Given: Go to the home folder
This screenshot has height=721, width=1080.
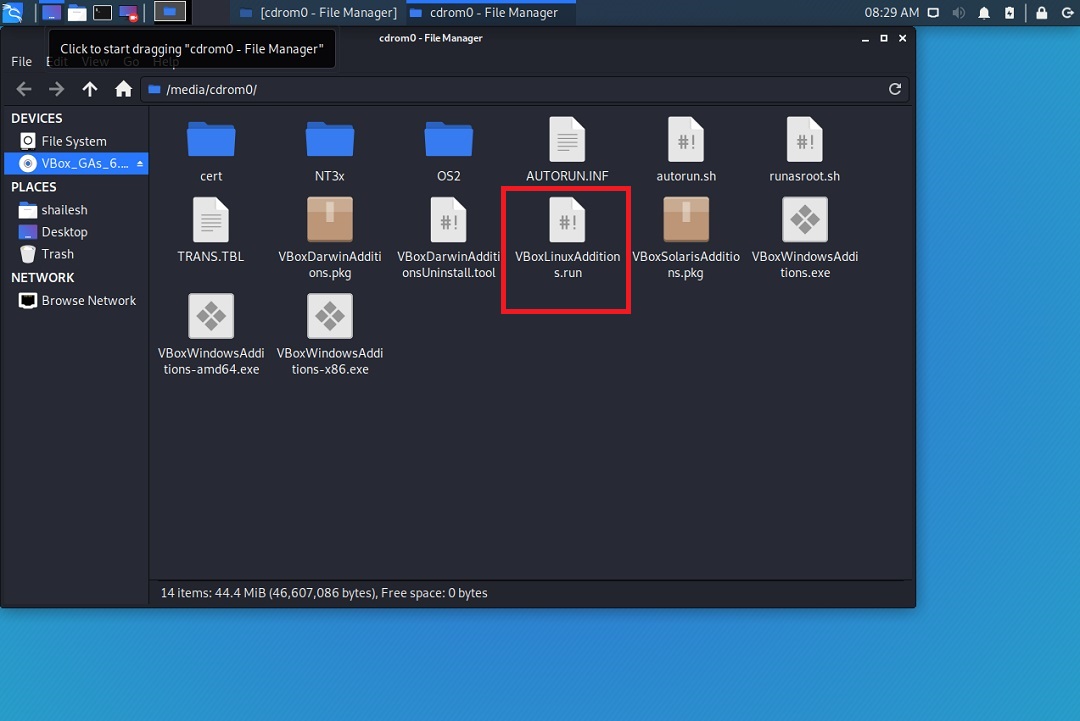Looking at the screenshot, I should [123, 89].
